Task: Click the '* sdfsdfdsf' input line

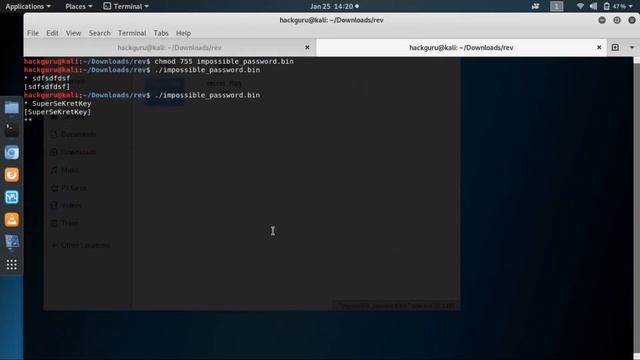Action: [x=47, y=78]
